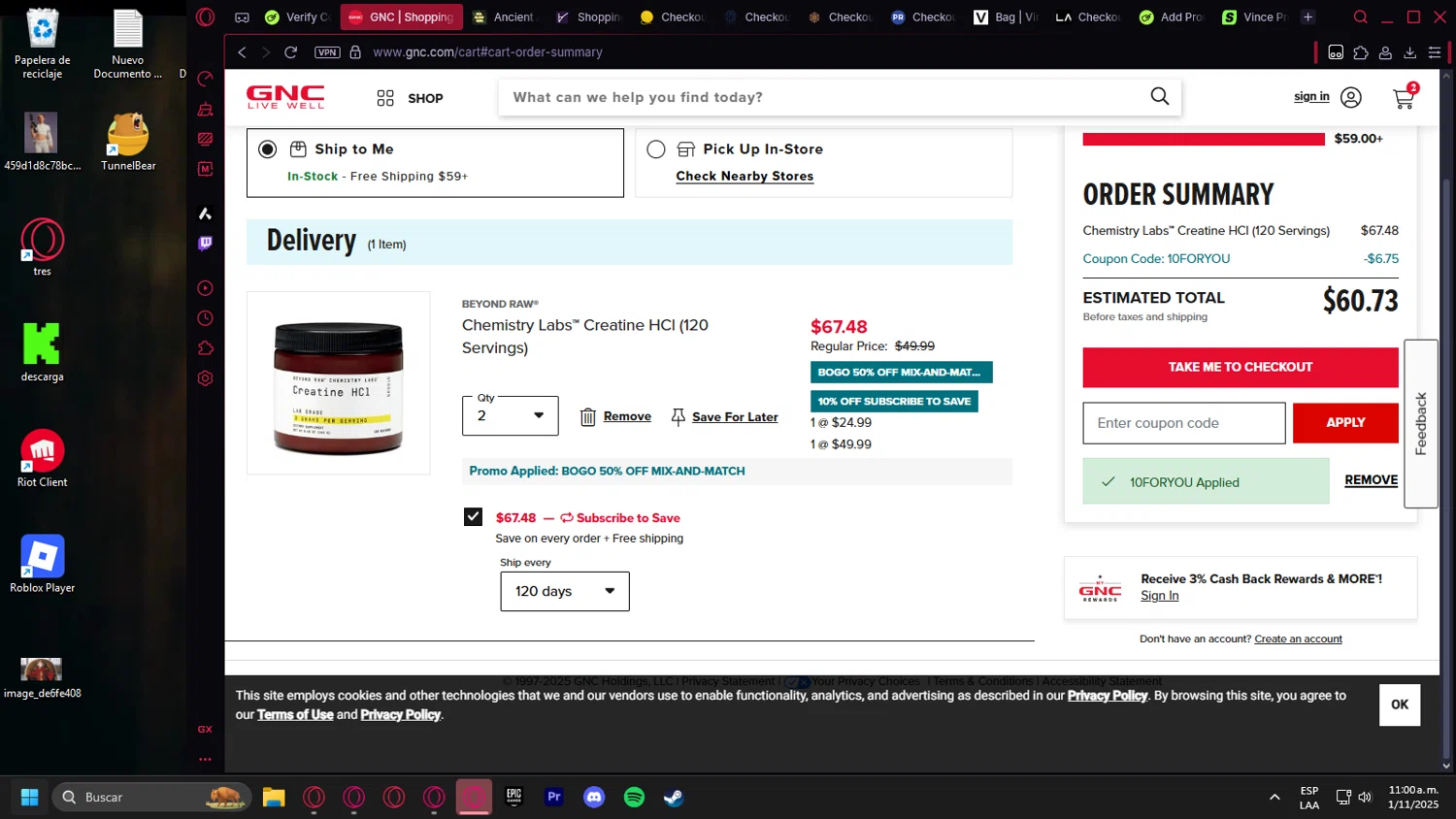Image resolution: width=1456 pixels, height=819 pixels.
Task: Expand the system tray hidden icons chevron
Action: tap(1274, 798)
